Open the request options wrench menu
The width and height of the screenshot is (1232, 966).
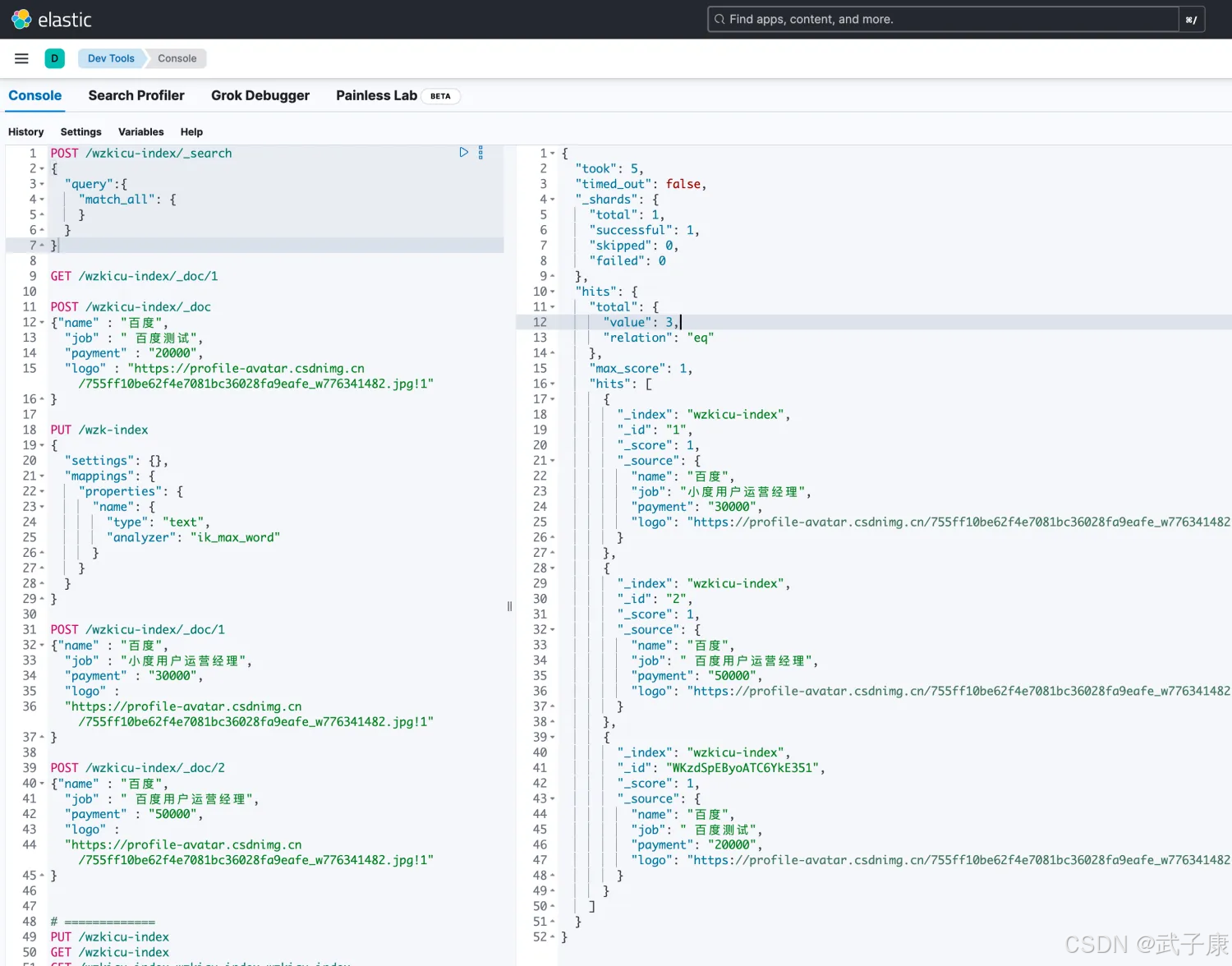pos(480,153)
